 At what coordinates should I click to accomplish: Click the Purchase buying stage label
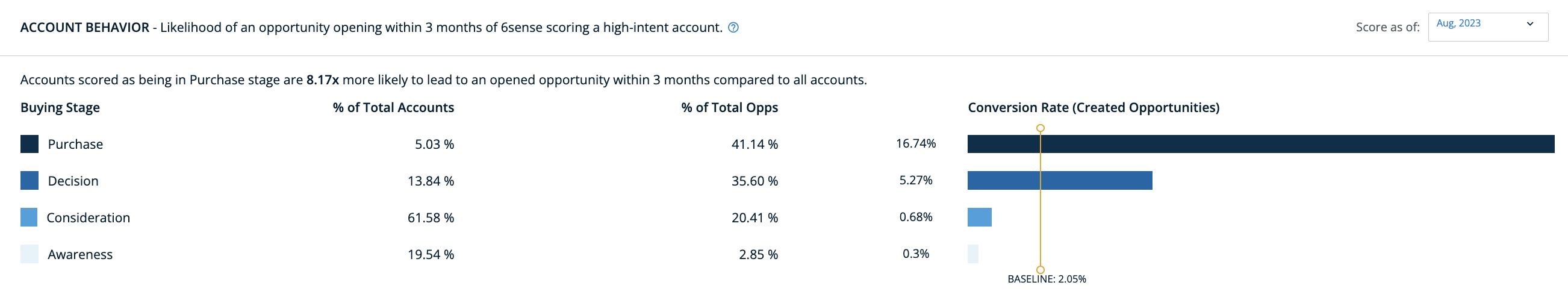click(x=75, y=144)
